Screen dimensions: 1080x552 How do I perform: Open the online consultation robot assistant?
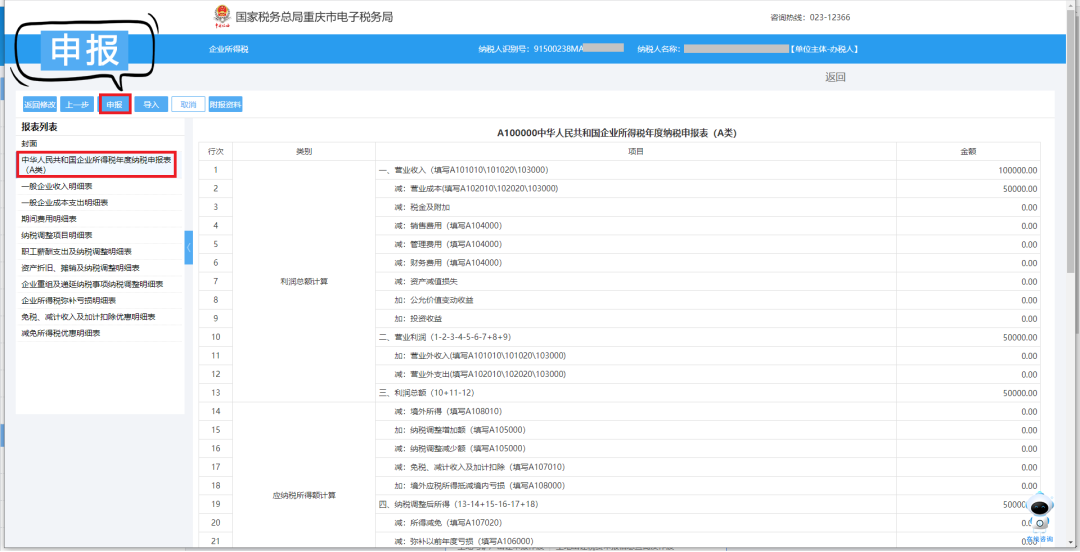pos(1040,517)
